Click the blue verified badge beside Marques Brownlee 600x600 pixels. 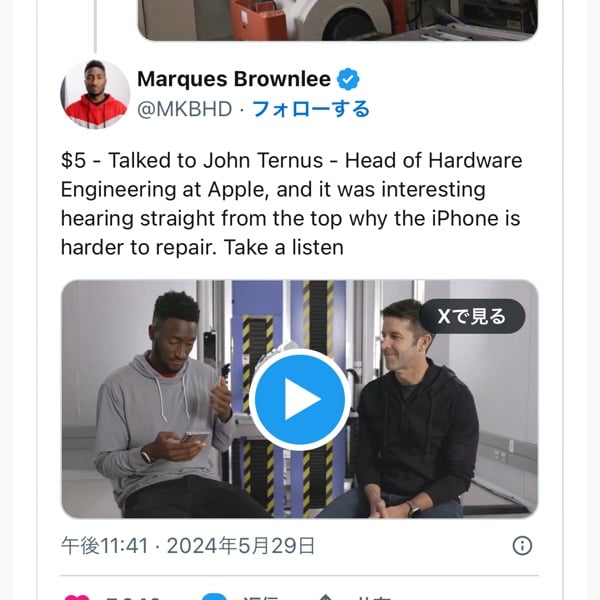(348, 79)
